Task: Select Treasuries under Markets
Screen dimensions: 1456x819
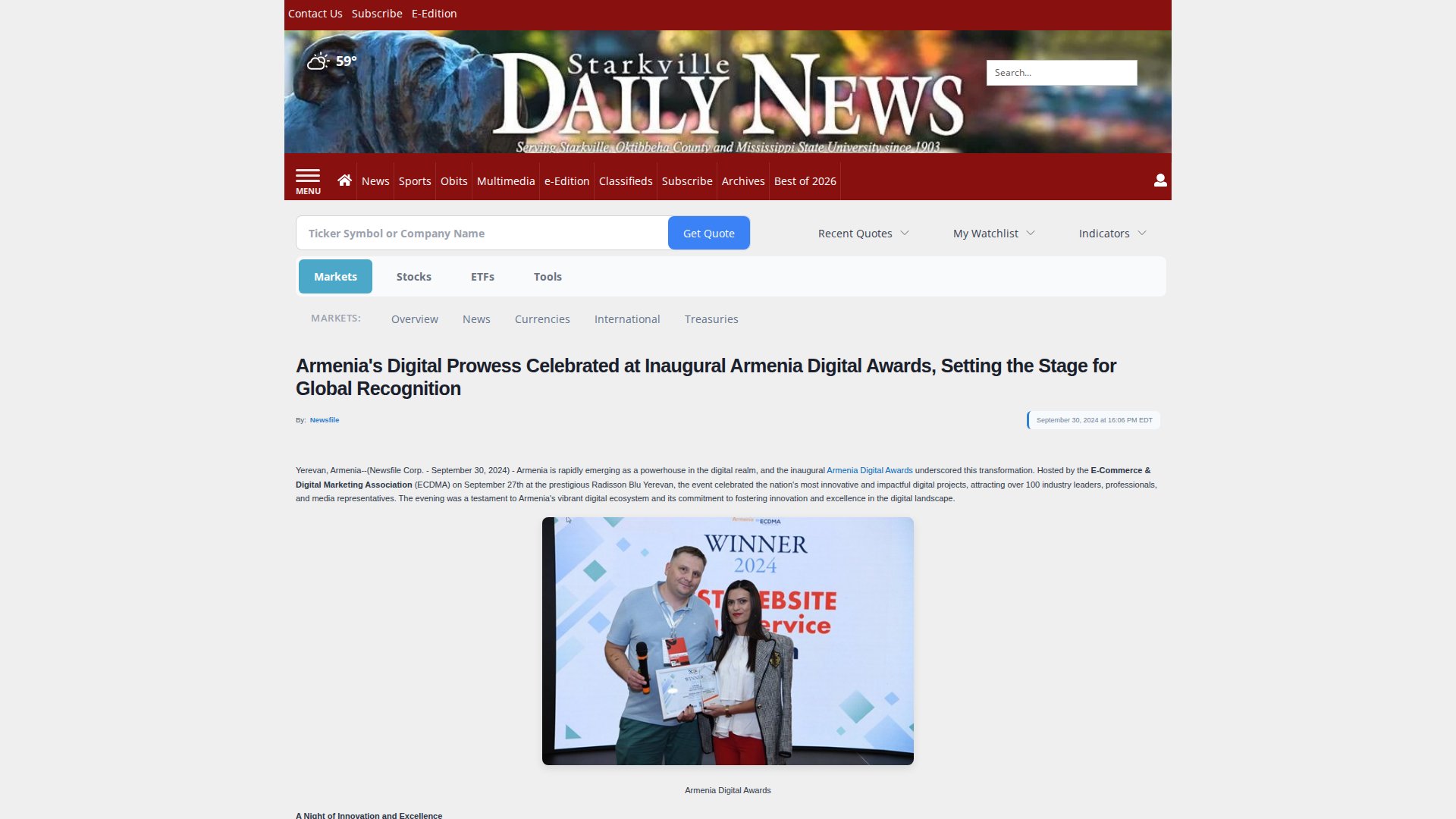Action: [711, 318]
